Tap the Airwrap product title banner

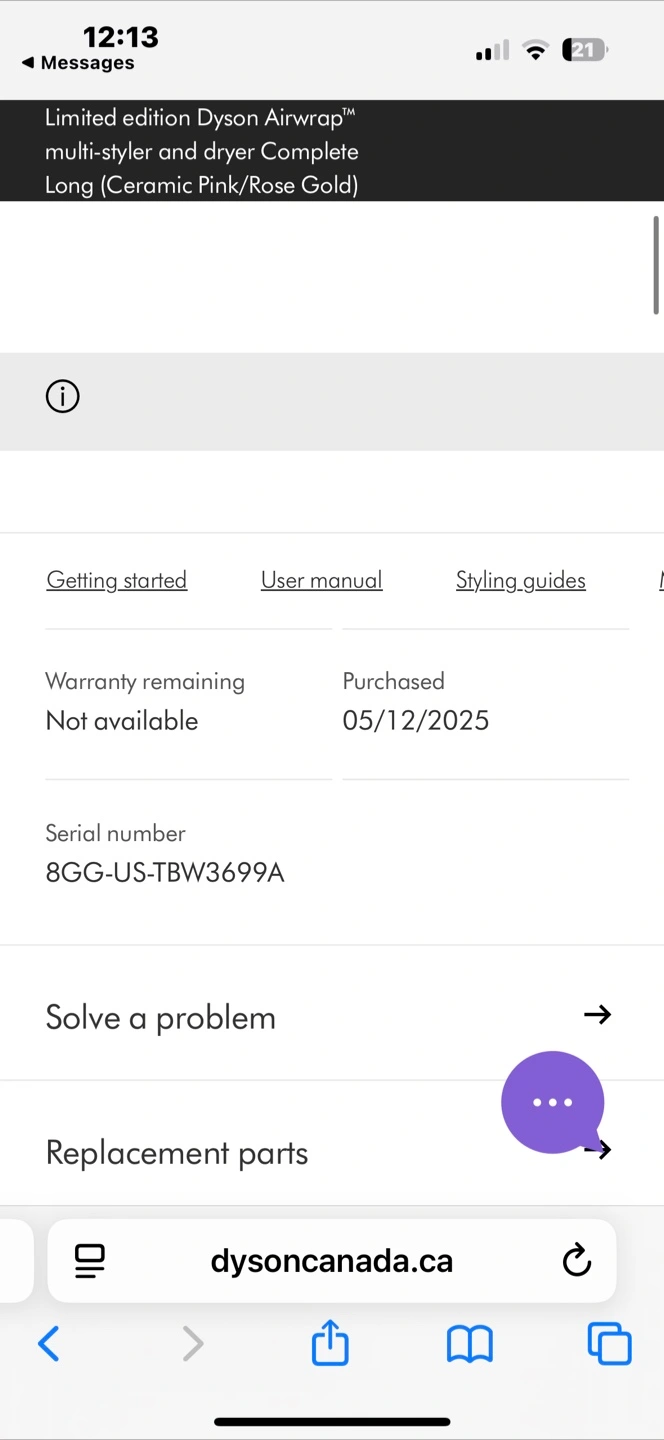click(201, 151)
